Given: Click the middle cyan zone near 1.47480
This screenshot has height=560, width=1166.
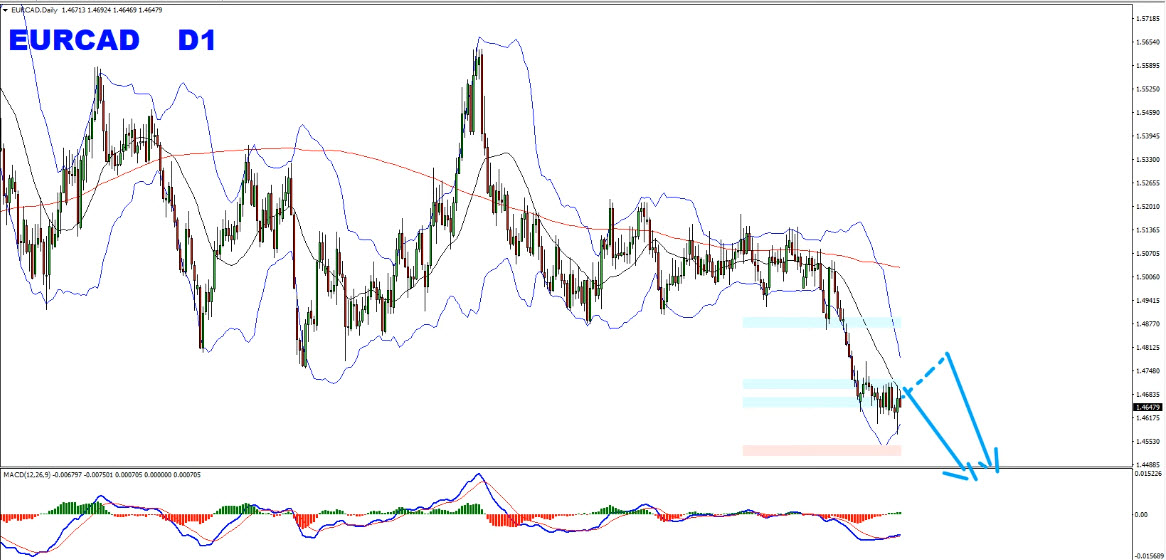Looking at the screenshot, I should pyautogui.click(x=821, y=384).
